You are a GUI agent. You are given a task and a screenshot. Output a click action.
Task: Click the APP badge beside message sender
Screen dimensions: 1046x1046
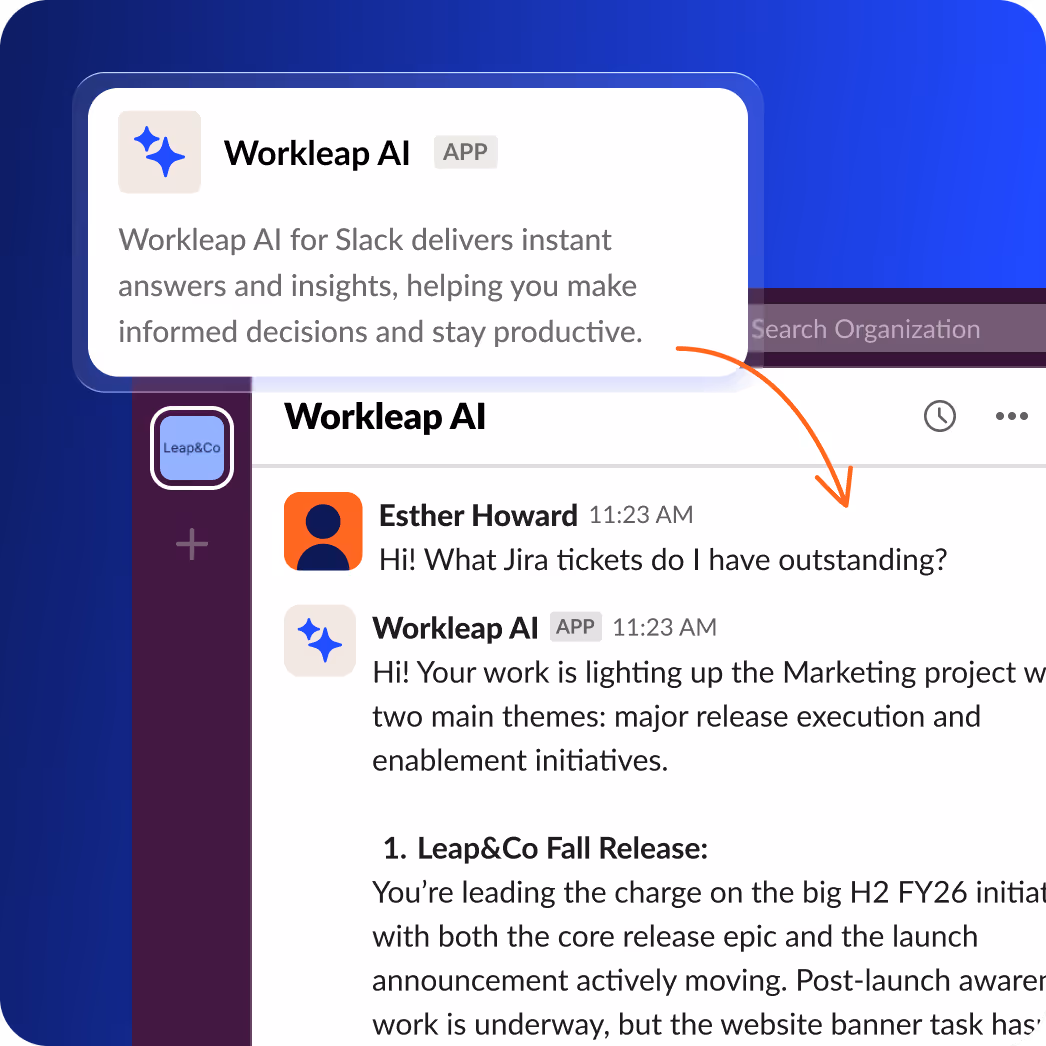576,626
